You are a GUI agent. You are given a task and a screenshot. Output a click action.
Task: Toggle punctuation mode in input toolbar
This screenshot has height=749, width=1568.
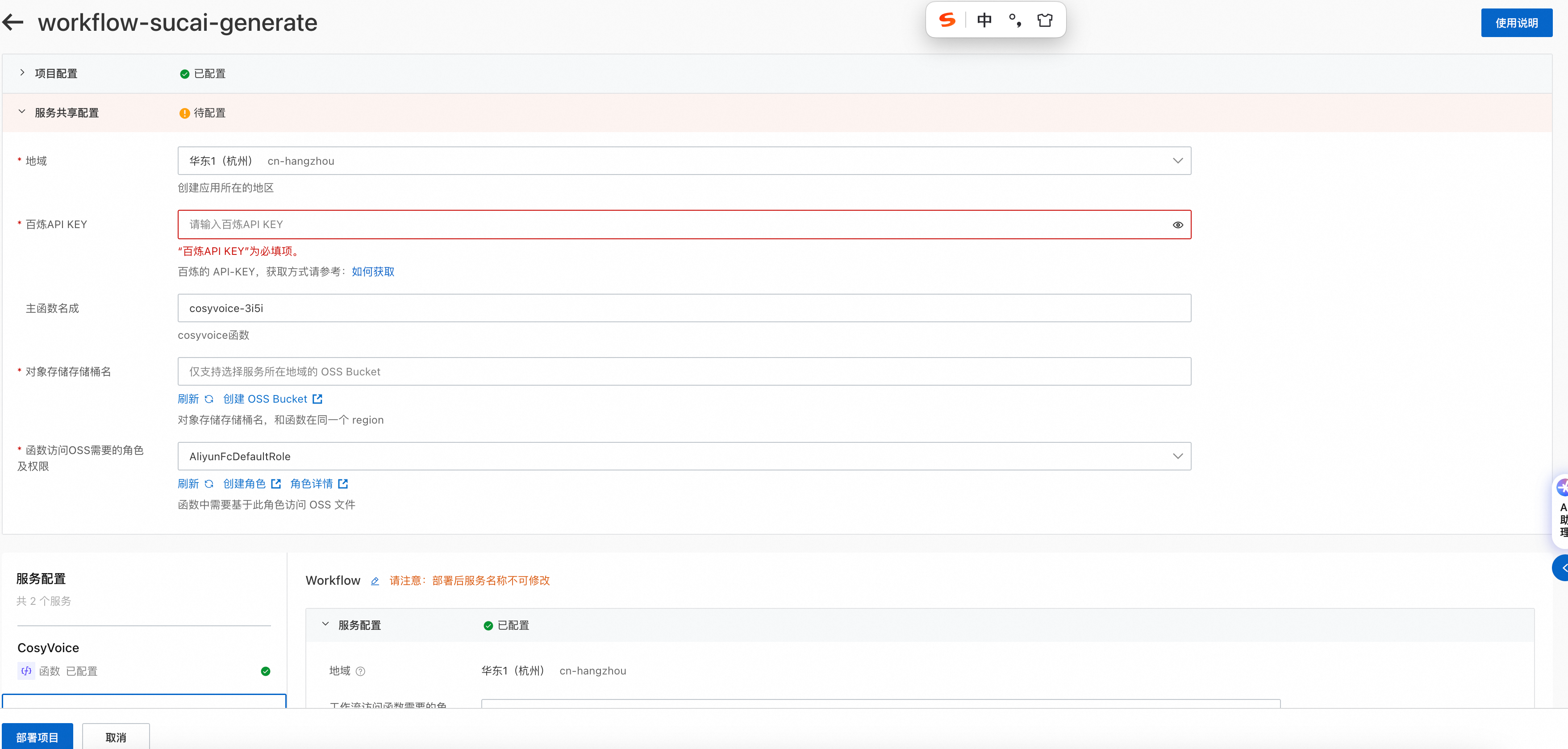[x=1014, y=20]
